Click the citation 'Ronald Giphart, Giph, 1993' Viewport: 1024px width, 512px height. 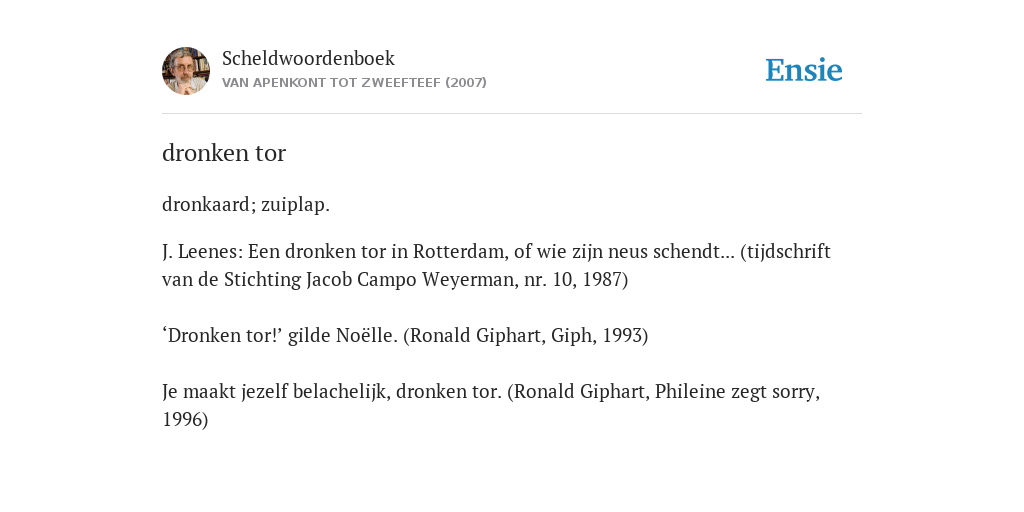tap(526, 336)
